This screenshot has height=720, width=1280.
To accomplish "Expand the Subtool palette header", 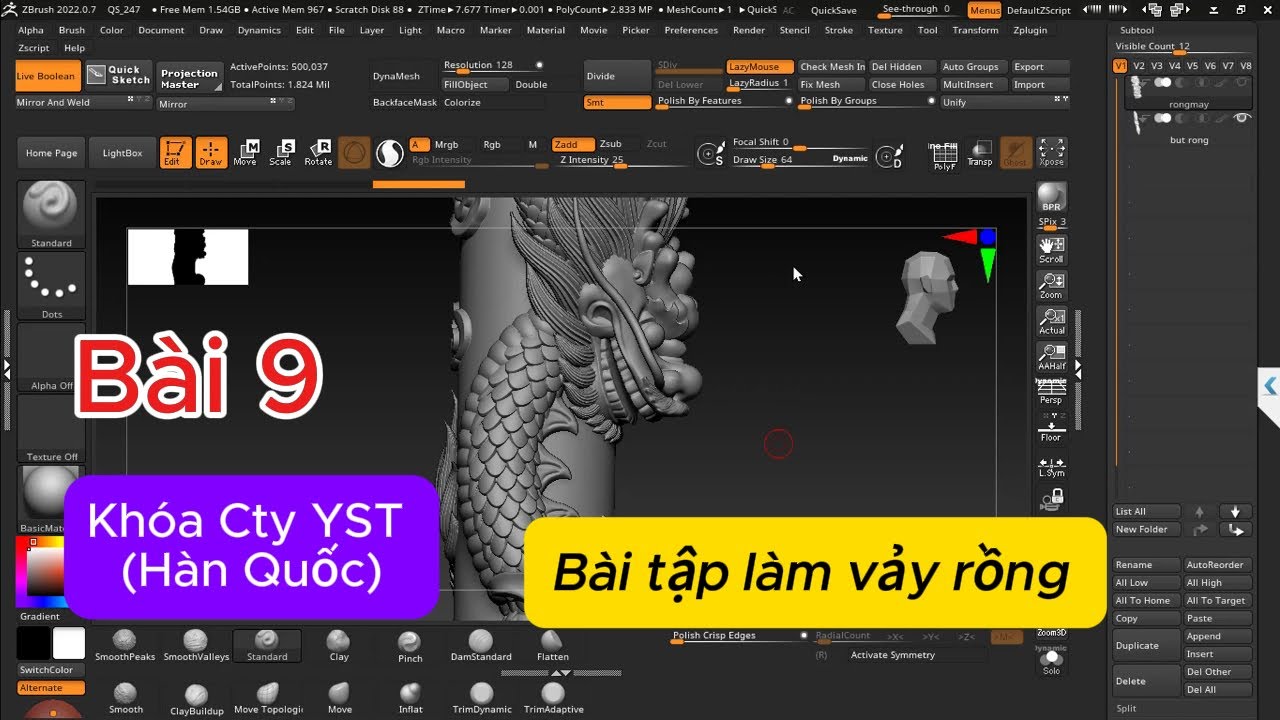I will (x=1137, y=30).
